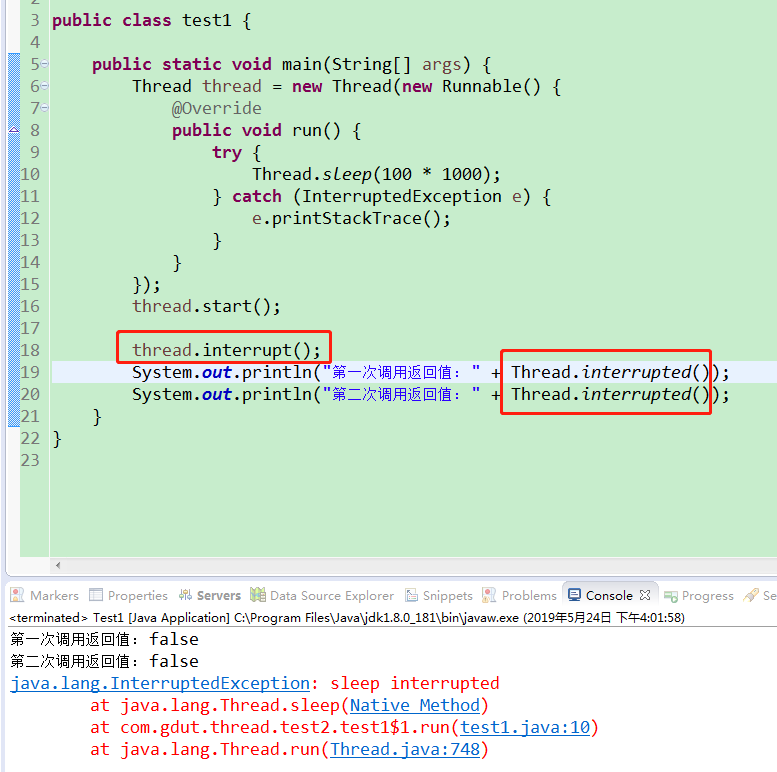Collapse @Override fold marker on line 7

click(45, 108)
